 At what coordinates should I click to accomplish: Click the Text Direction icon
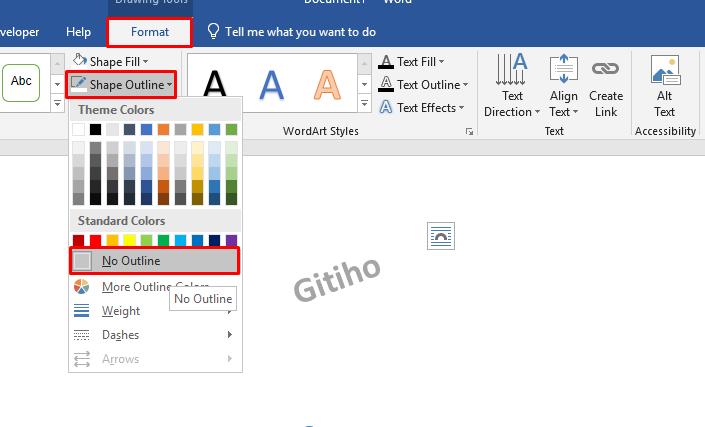click(512, 70)
